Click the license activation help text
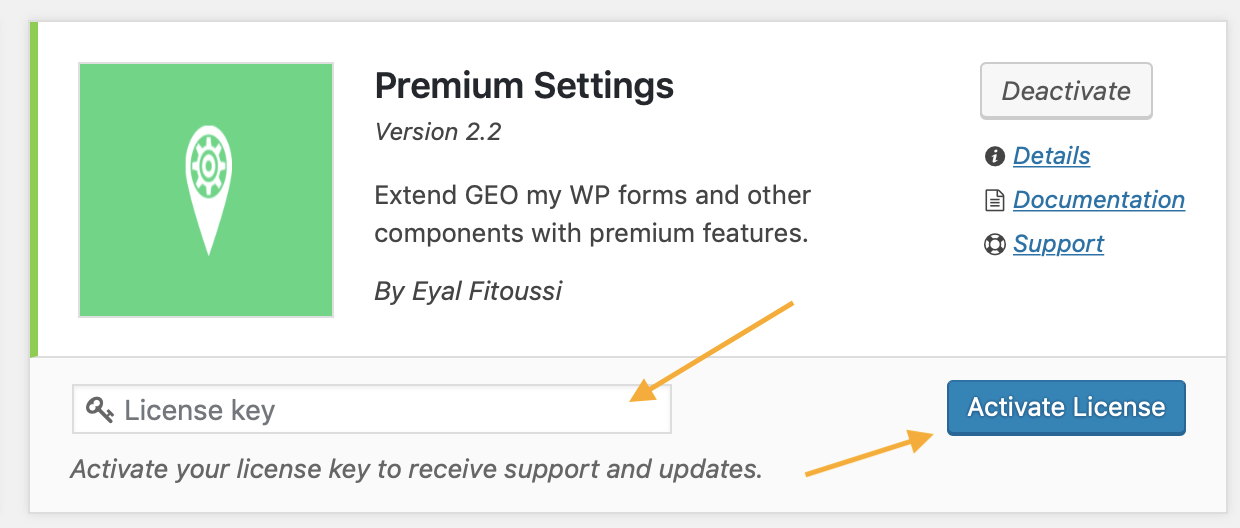 [416, 468]
